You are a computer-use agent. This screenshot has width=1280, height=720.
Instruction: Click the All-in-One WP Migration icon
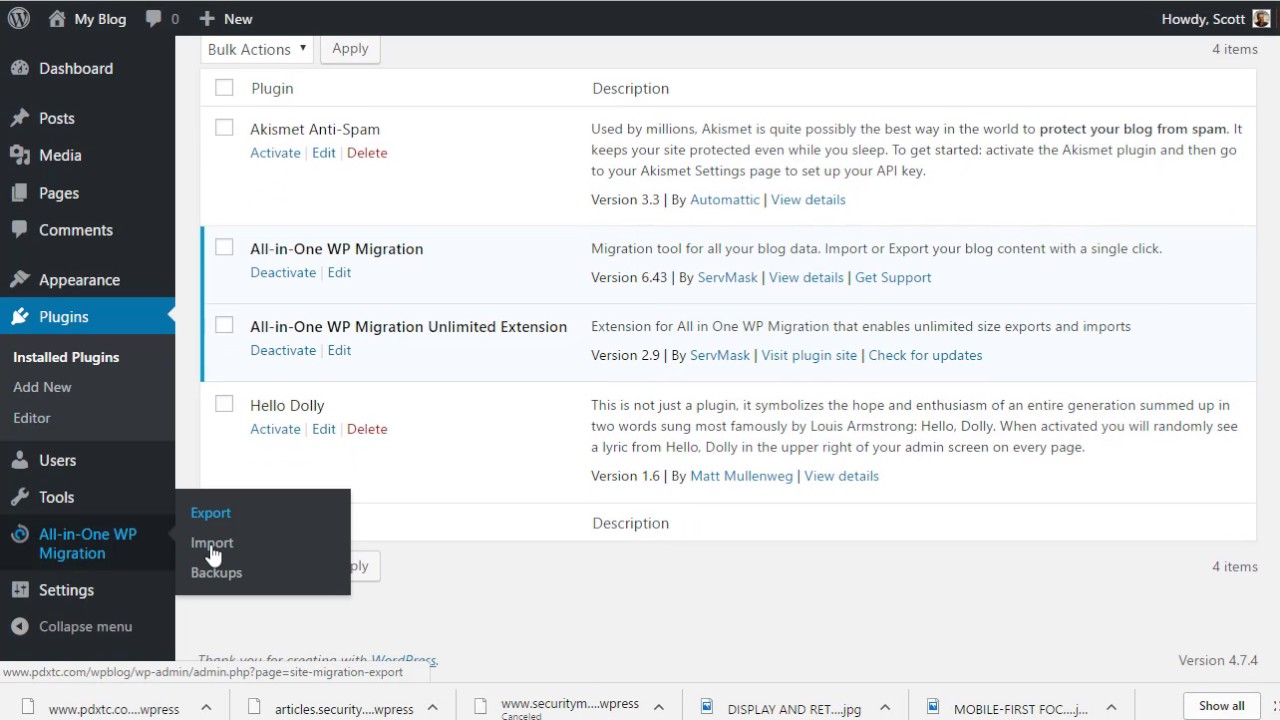coord(20,535)
